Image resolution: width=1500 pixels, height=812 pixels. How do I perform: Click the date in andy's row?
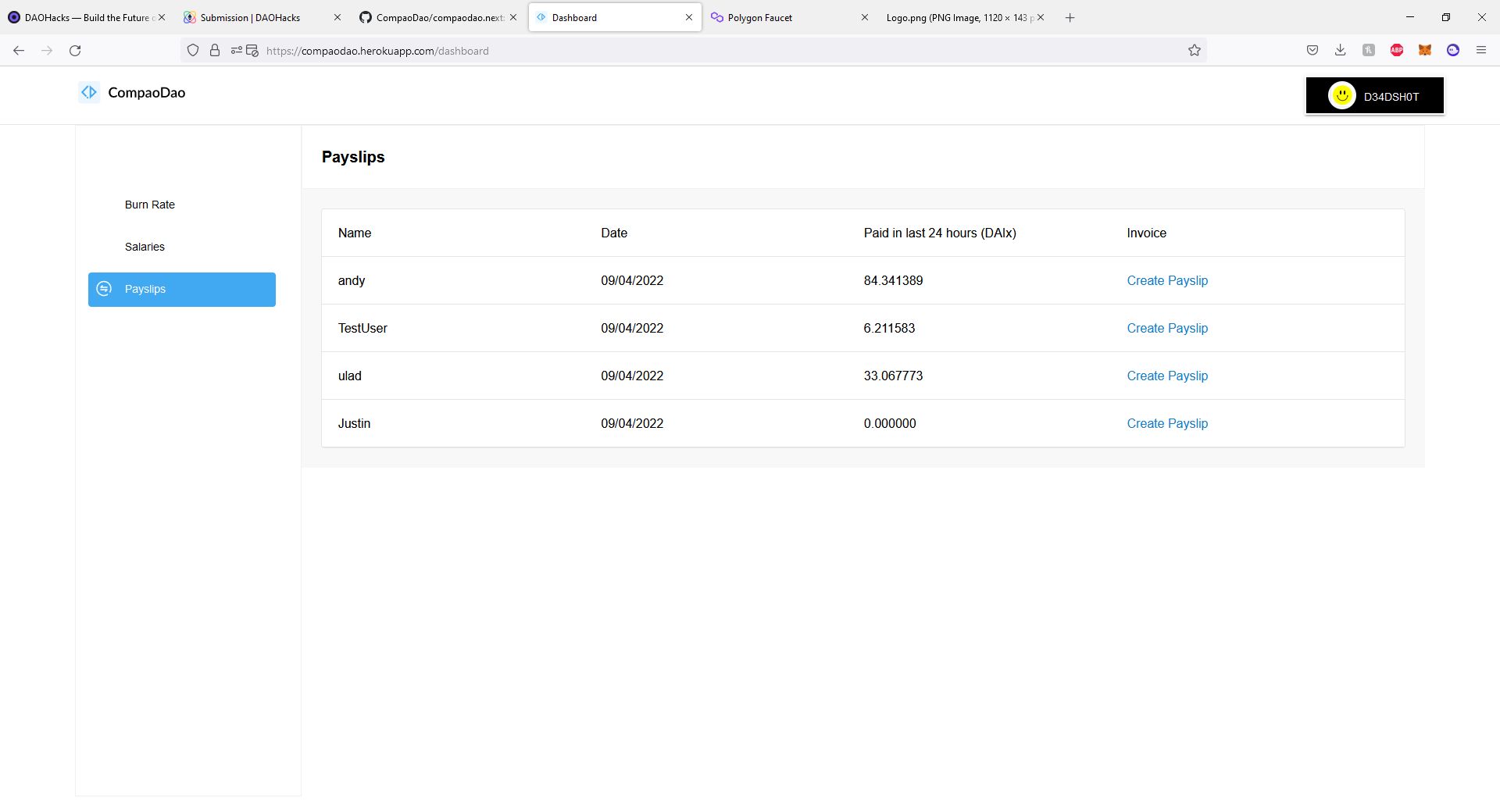click(632, 280)
